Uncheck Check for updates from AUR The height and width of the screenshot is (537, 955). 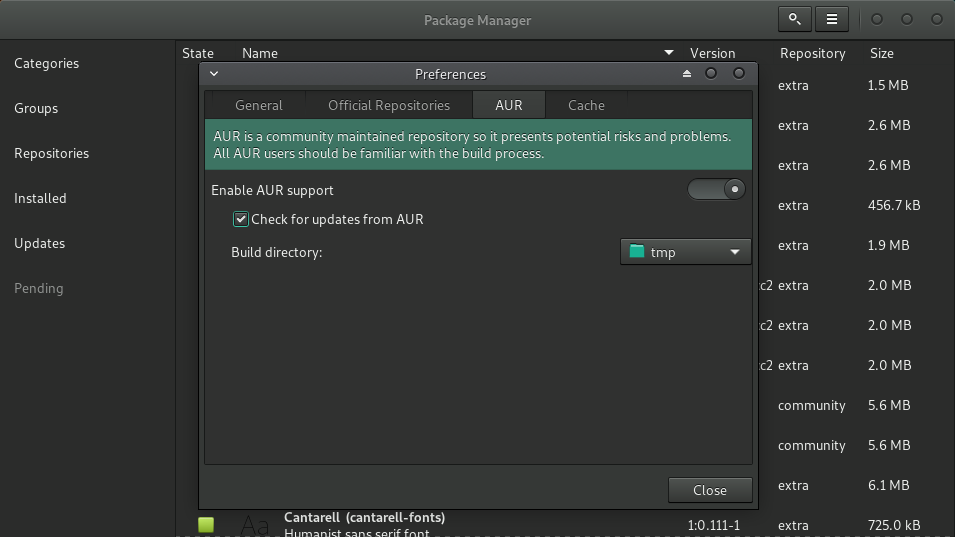pyautogui.click(x=241, y=219)
